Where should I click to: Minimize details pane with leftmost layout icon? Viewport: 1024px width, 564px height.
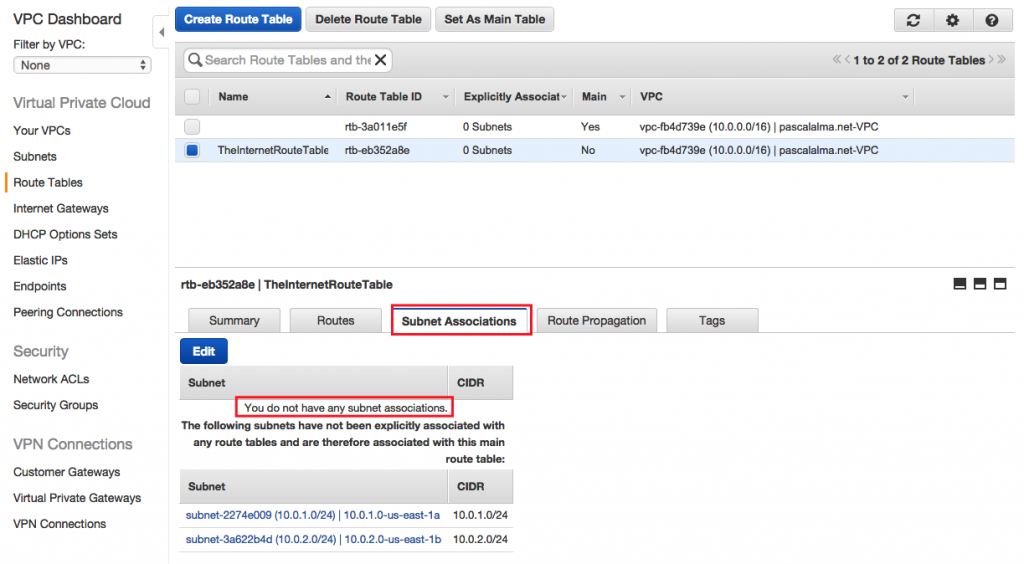(960, 285)
